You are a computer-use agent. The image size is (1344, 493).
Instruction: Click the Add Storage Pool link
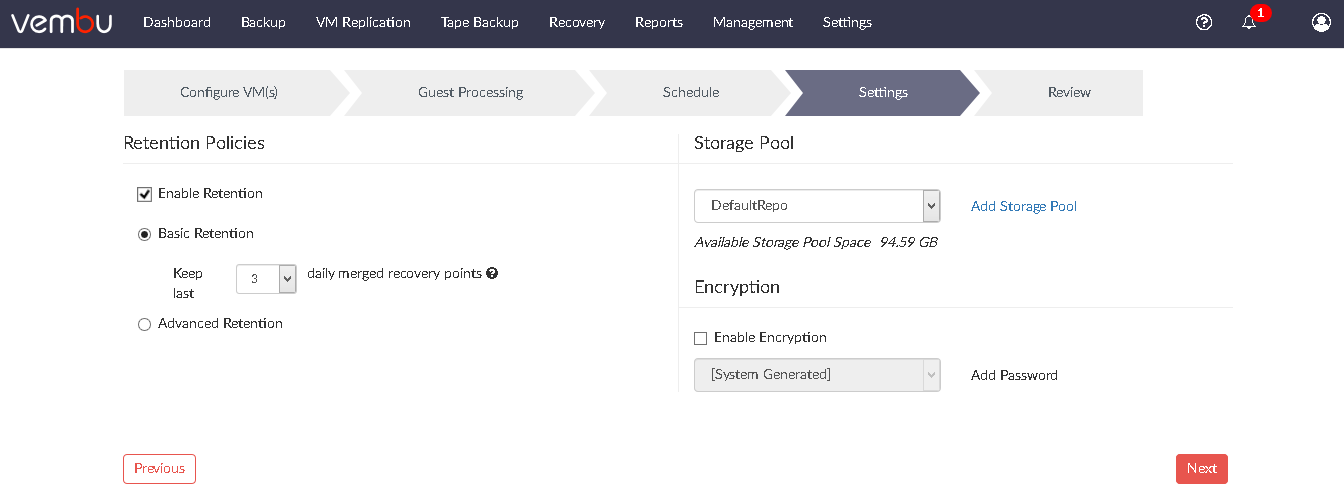pos(1024,206)
